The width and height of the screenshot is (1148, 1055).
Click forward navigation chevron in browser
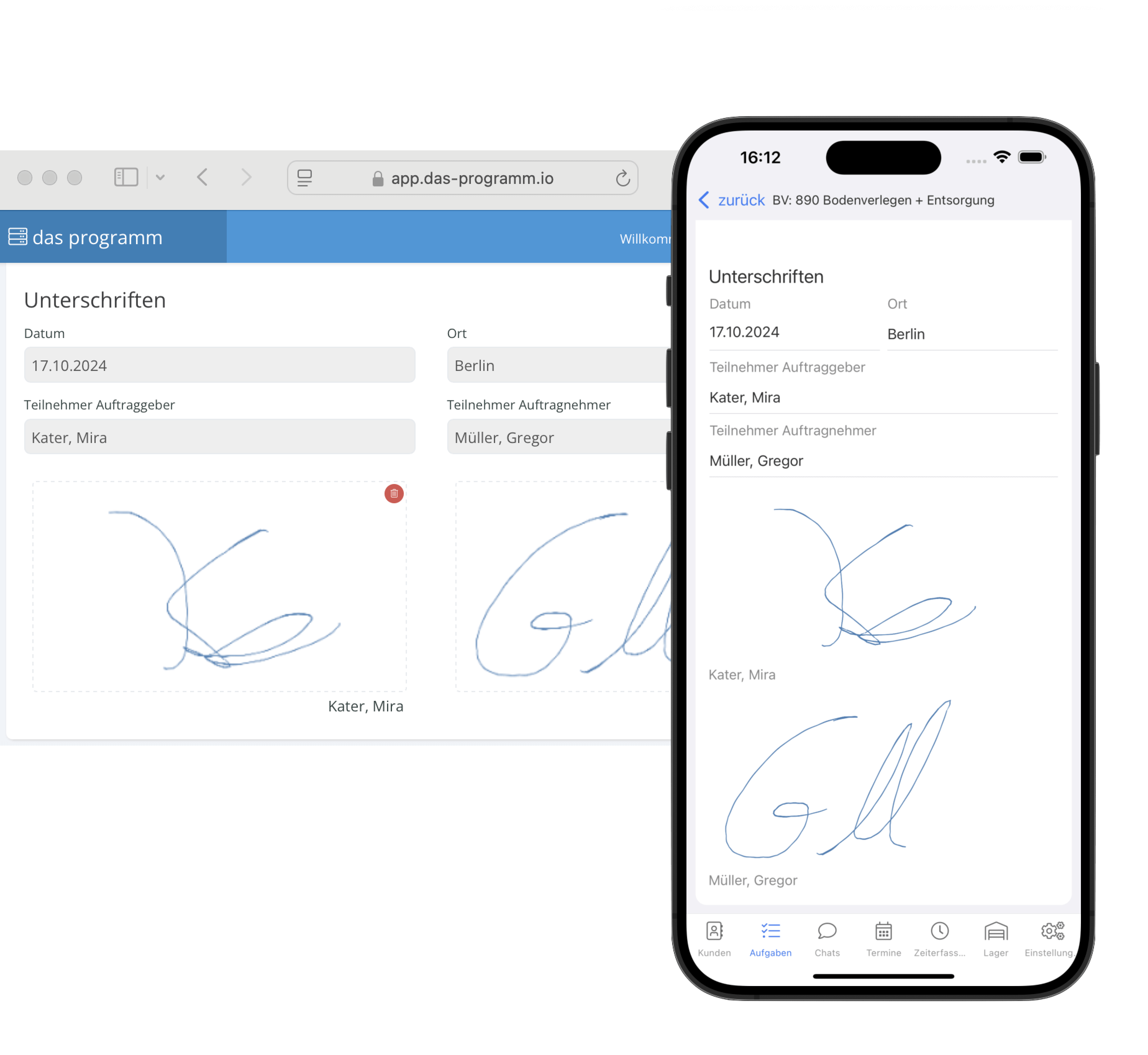(x=247, y=179)
